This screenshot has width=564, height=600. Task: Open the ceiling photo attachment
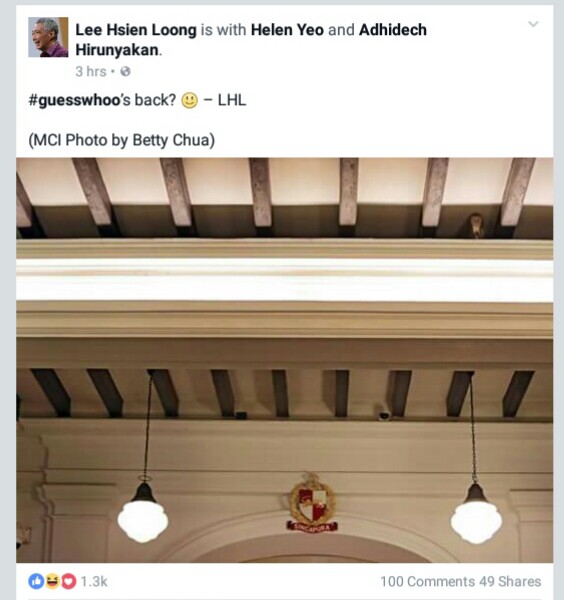pyautogui.click(x=284, y=360)
